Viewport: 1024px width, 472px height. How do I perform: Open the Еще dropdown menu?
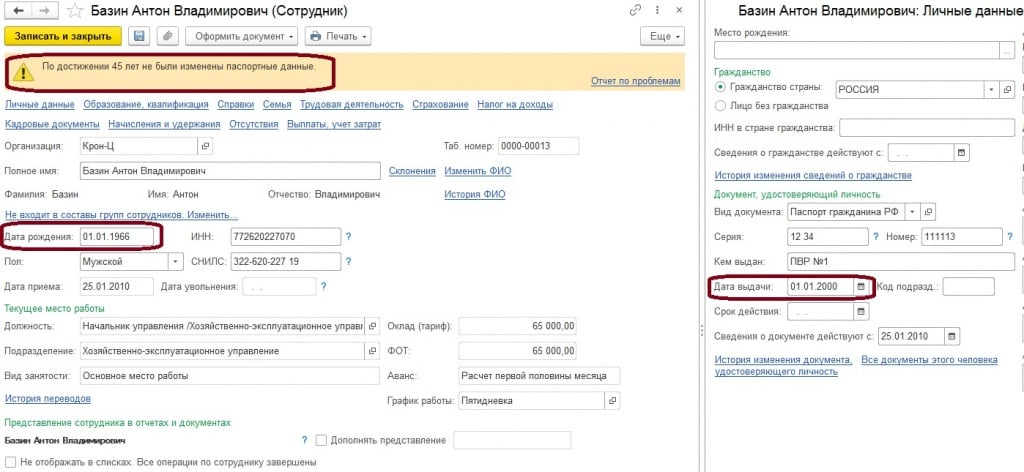click(662, 37)
